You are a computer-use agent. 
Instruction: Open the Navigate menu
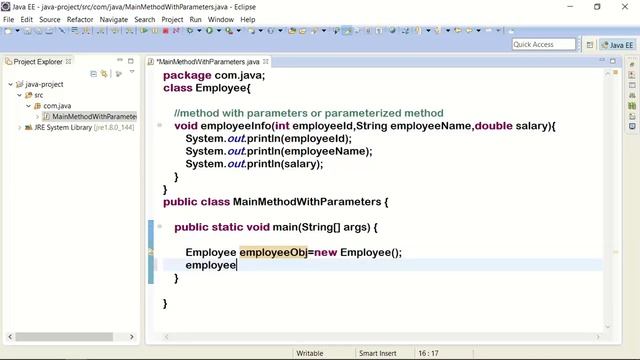pyautogui.click(x=114, y=20)
